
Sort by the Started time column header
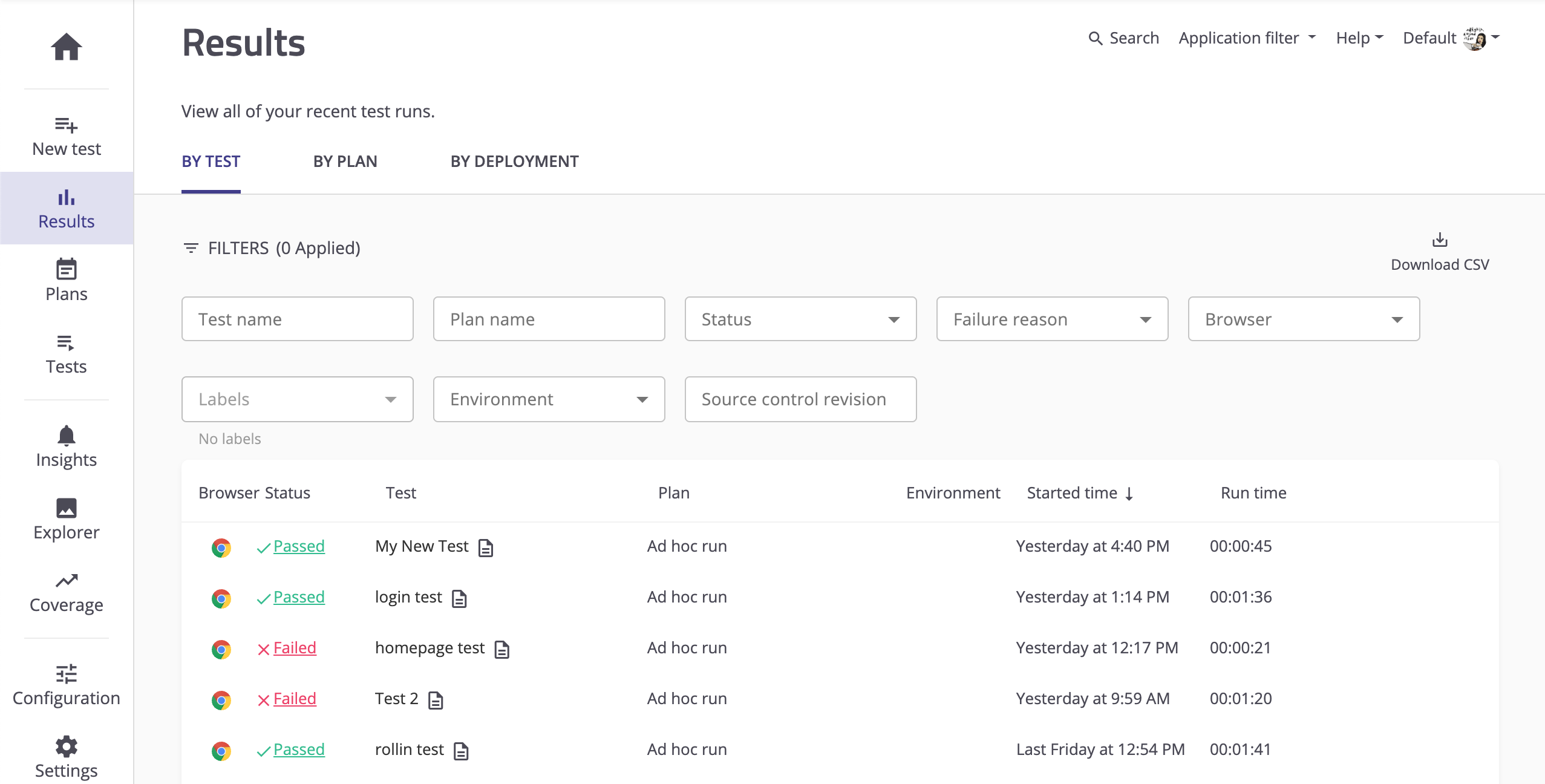coord(1080,493)
